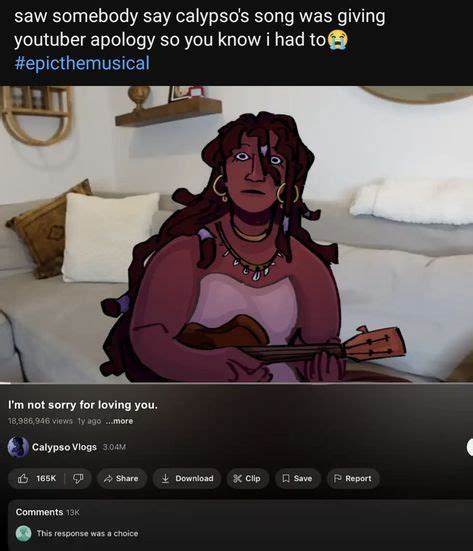Open the Clip scissors tool
The height and width of the screenshot is (551, 473).
[x=247, y=478]
